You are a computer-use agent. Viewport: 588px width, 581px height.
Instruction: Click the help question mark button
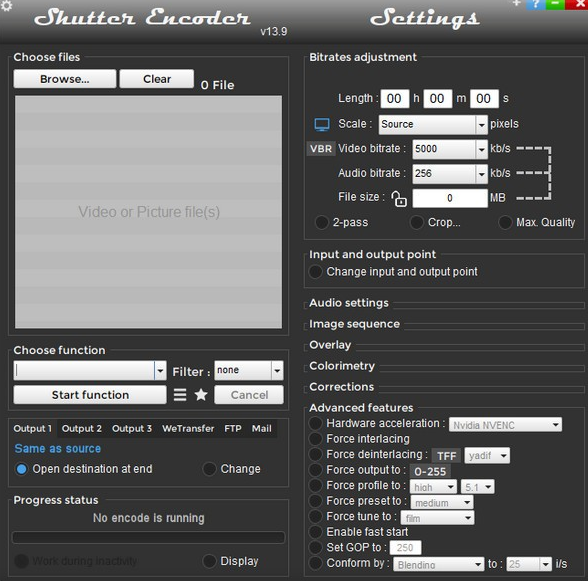(x=536, y=5)
